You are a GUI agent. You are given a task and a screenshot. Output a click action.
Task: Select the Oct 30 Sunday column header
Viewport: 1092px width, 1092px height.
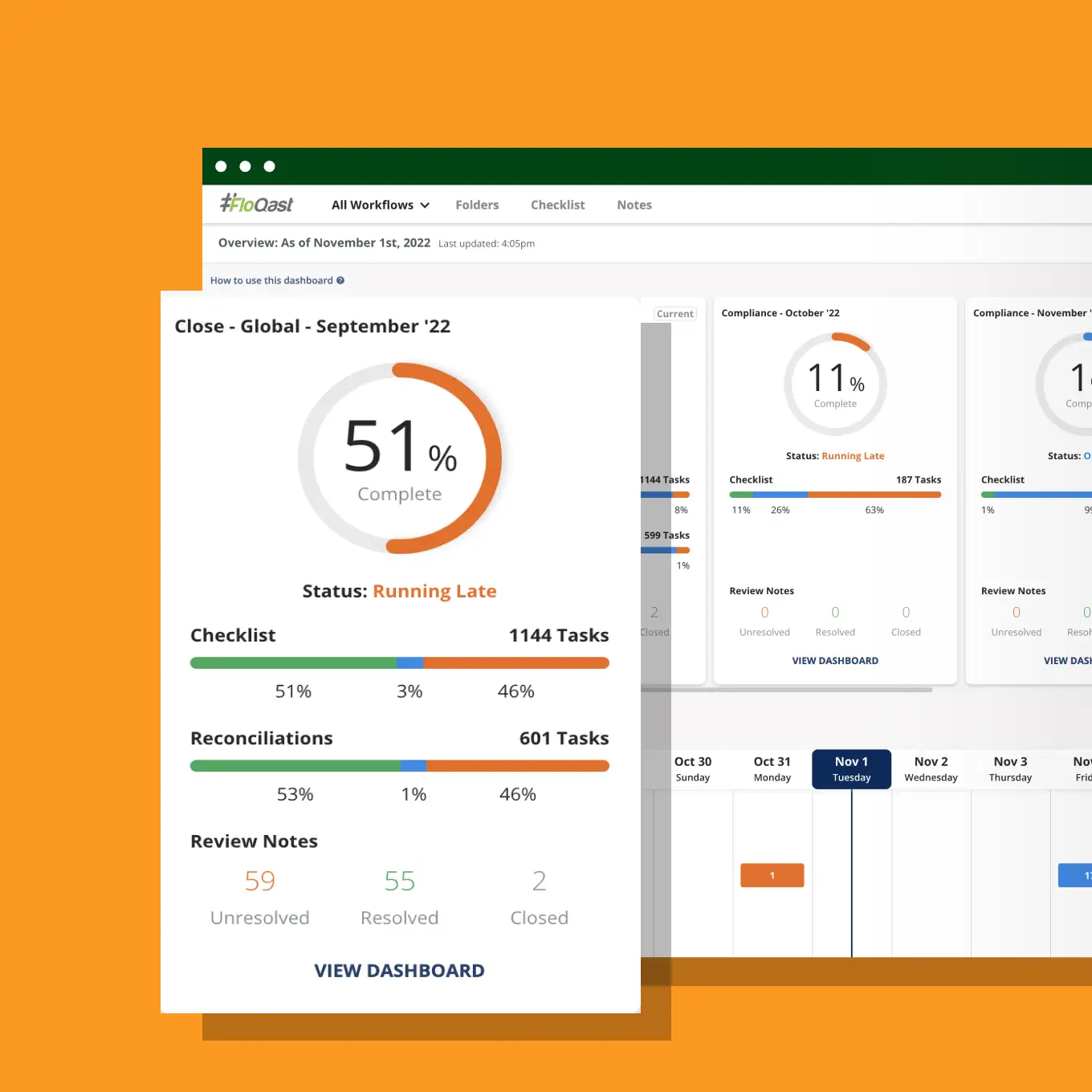pyautogui.click(x=693, y=769)
